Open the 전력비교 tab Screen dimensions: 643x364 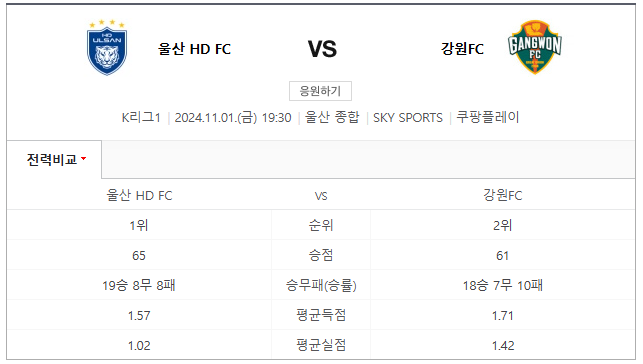point(54,159)
